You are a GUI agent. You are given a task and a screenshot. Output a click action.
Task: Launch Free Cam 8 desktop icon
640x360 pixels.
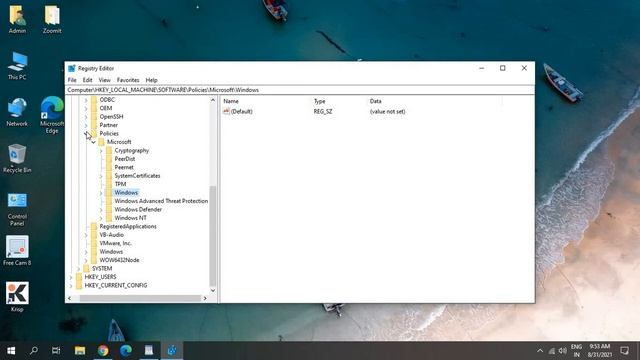point(17,251)
